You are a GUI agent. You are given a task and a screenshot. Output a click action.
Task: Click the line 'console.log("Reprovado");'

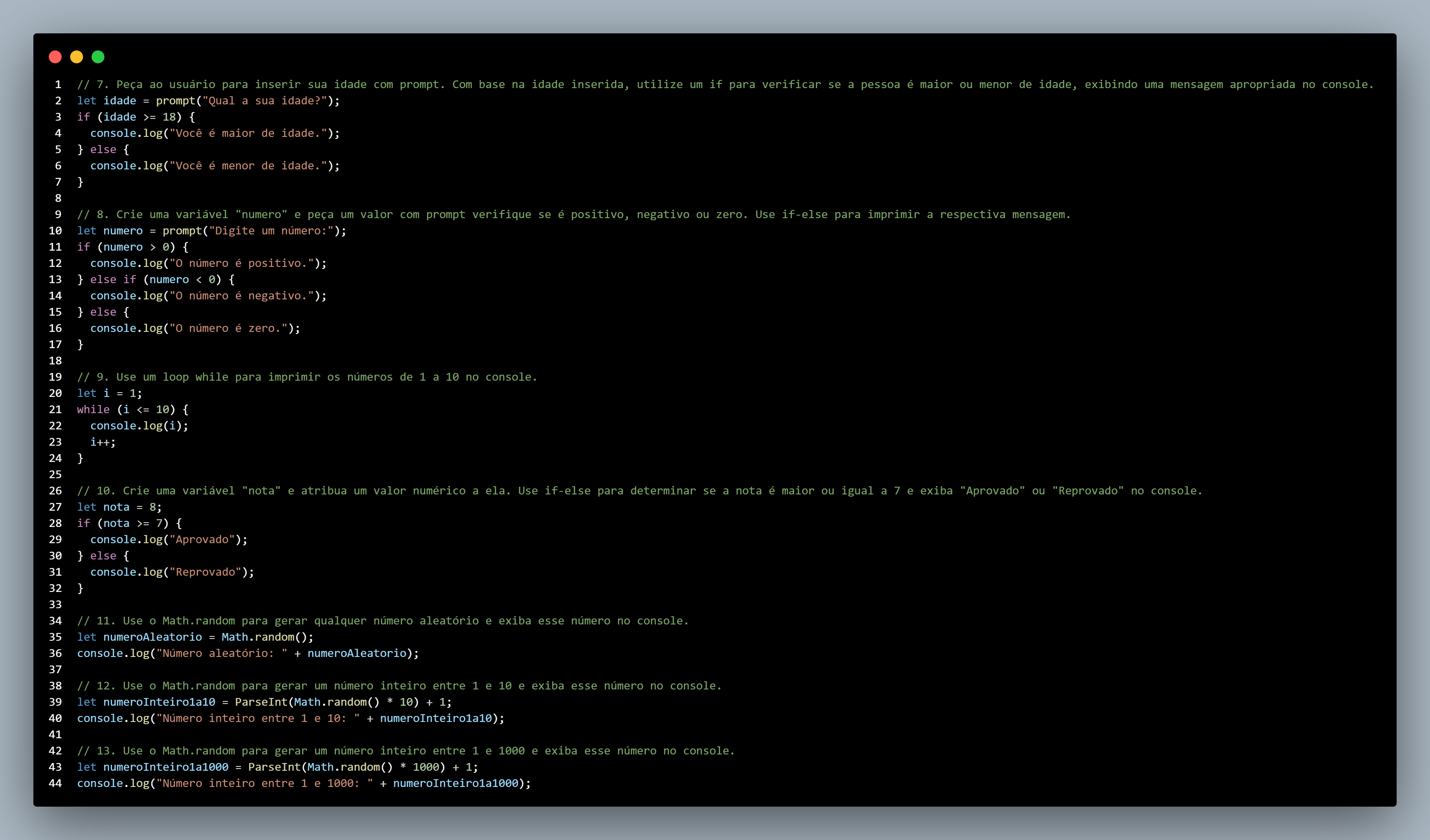172,572
